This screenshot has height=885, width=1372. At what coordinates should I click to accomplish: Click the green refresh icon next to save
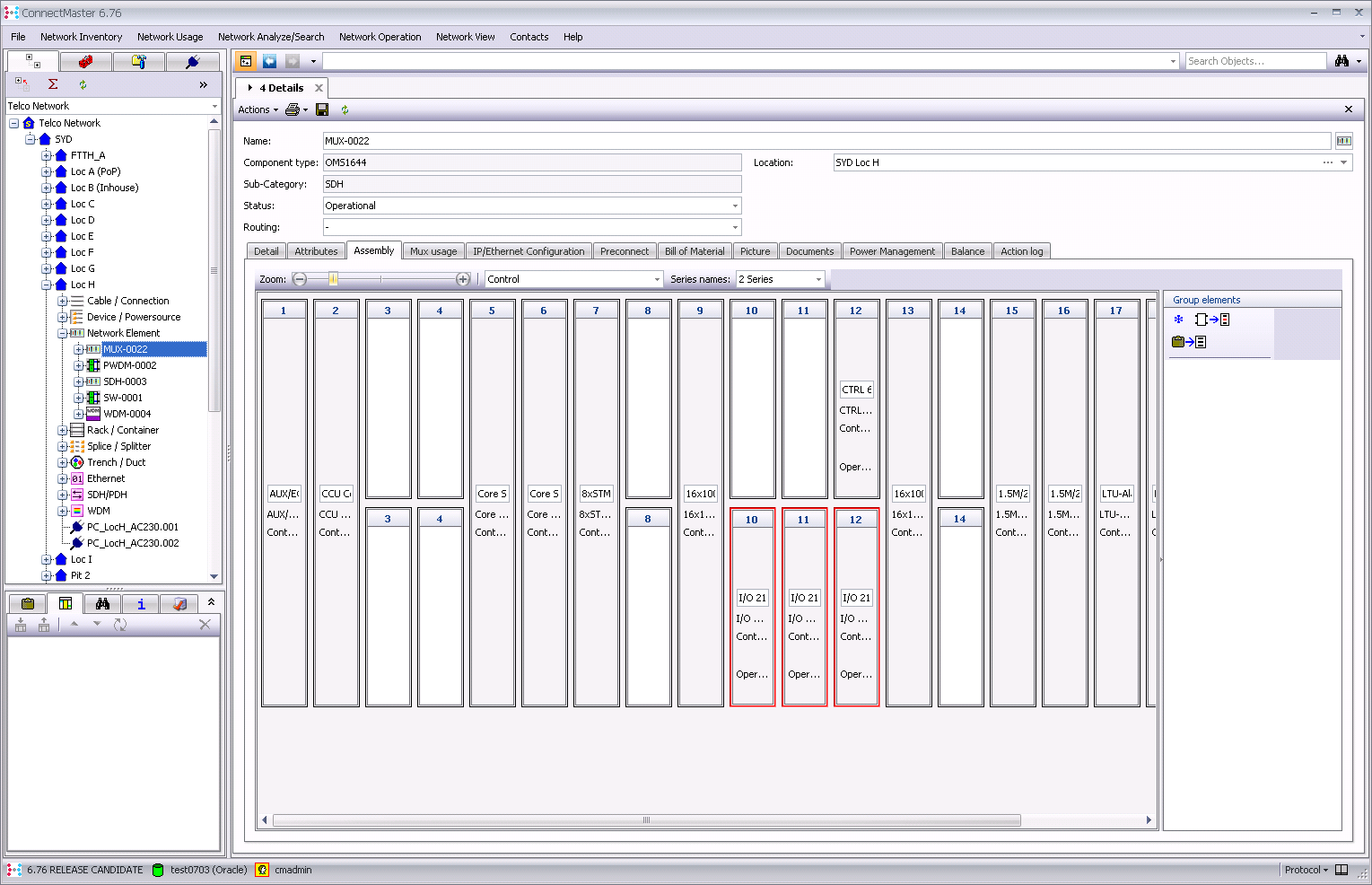point(345,110)
